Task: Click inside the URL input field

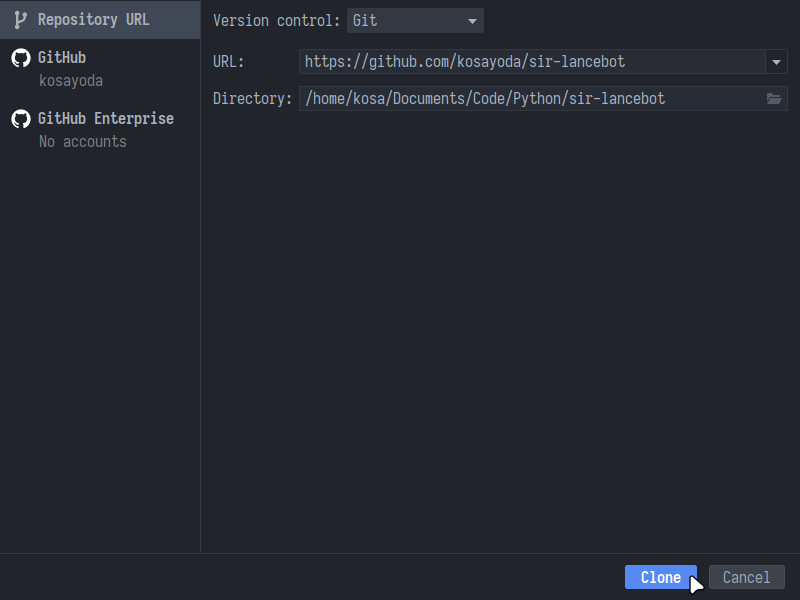Action: coord(500,61)
